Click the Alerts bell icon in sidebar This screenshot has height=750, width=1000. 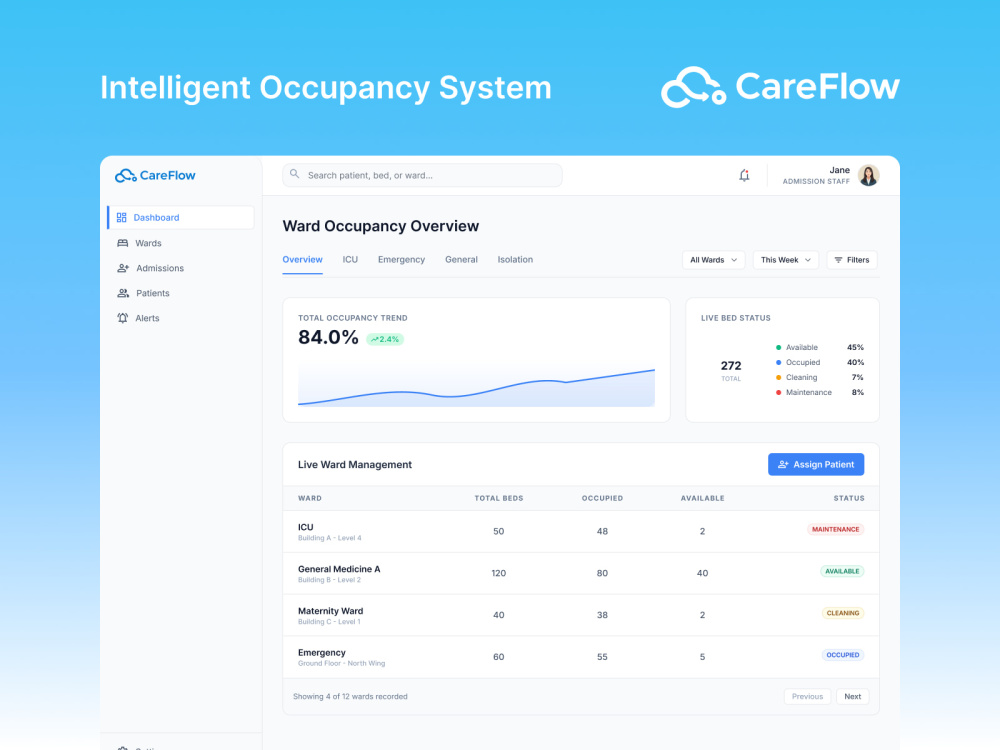pyautogui.click(x=122, y=318)
